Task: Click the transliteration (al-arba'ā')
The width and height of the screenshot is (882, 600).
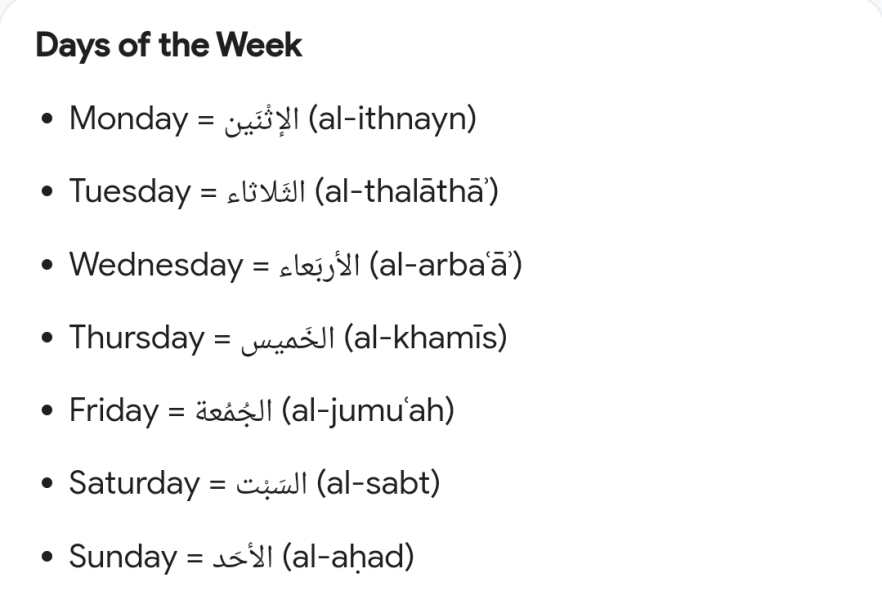Action: coord(445,265)
